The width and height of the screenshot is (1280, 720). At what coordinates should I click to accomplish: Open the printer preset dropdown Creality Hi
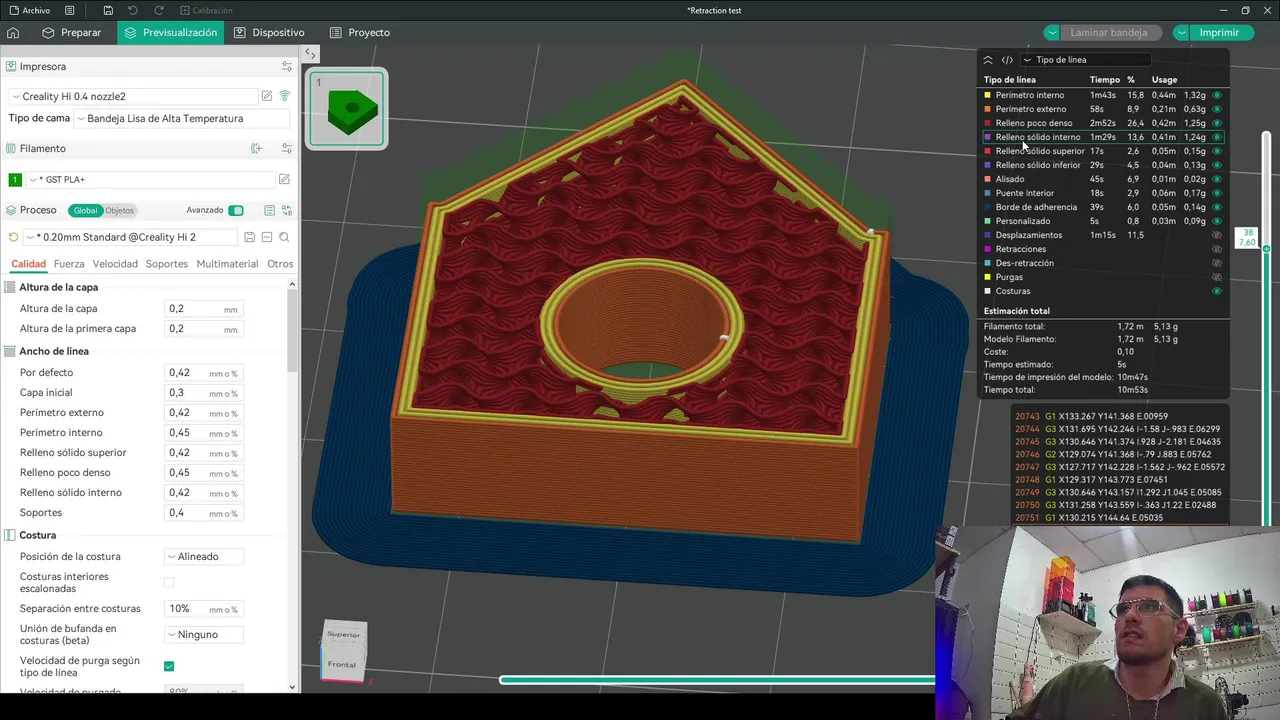pos(133,96)
